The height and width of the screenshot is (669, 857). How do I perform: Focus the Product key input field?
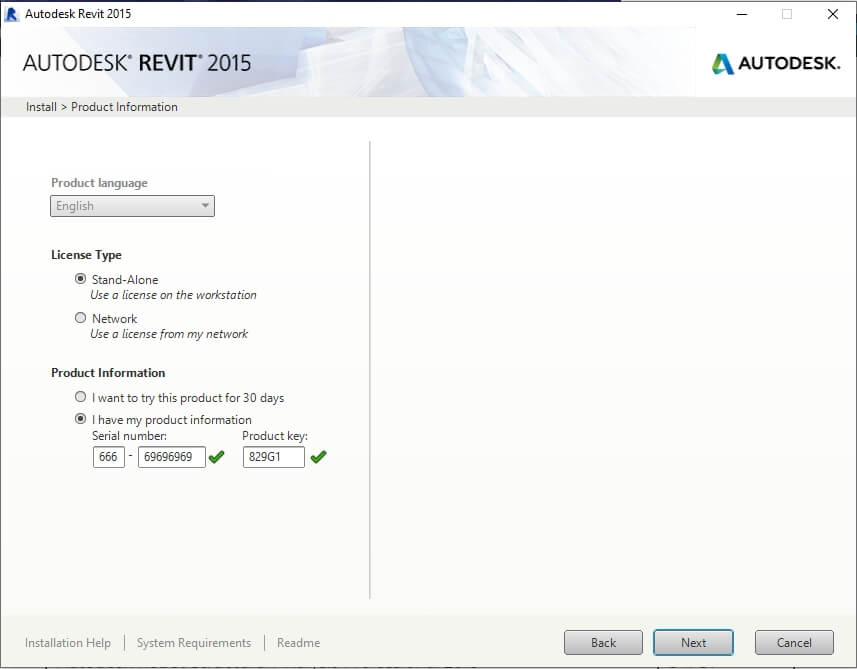[x=273, y=457]
